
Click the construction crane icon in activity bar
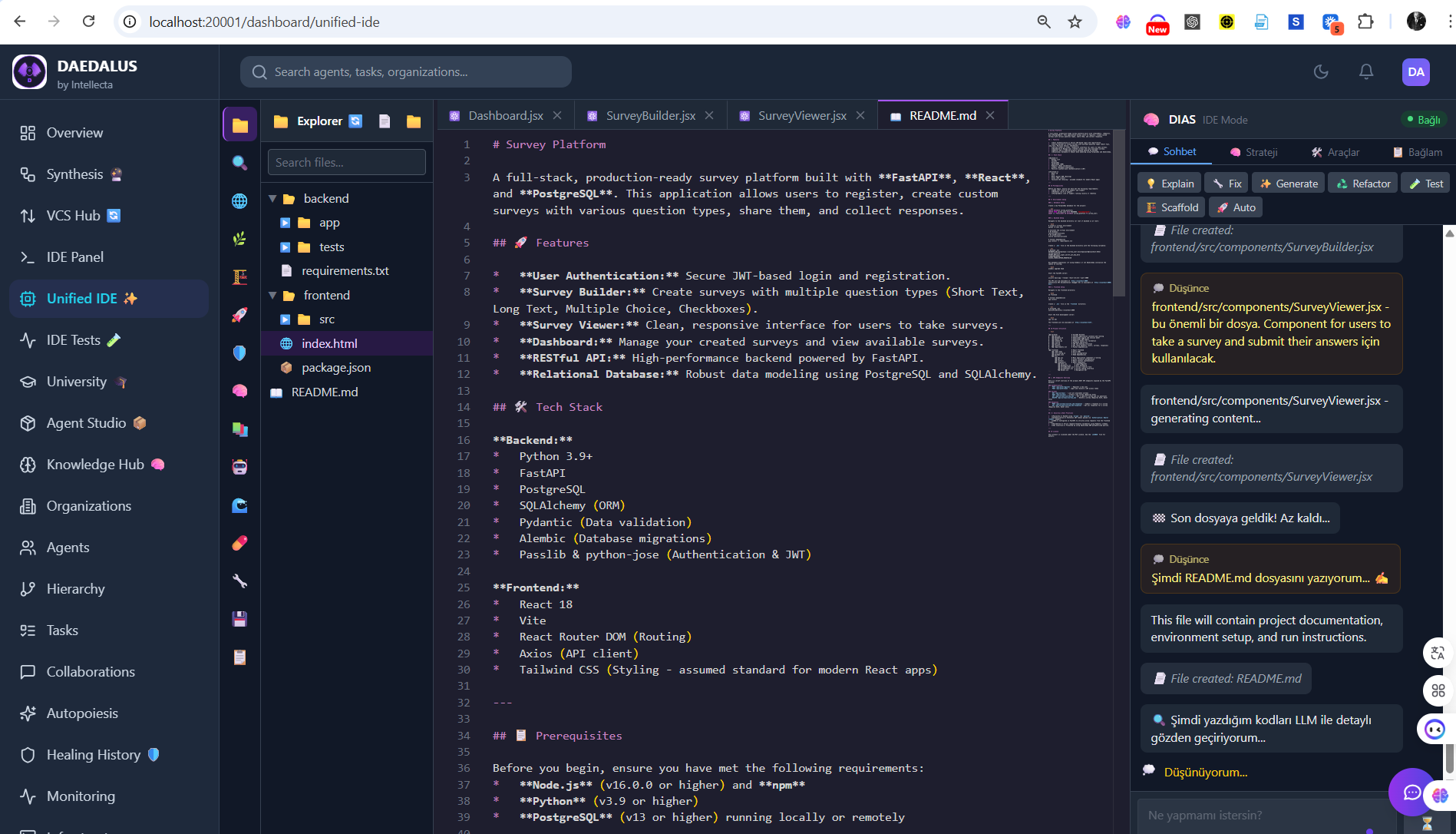point(239,276)
